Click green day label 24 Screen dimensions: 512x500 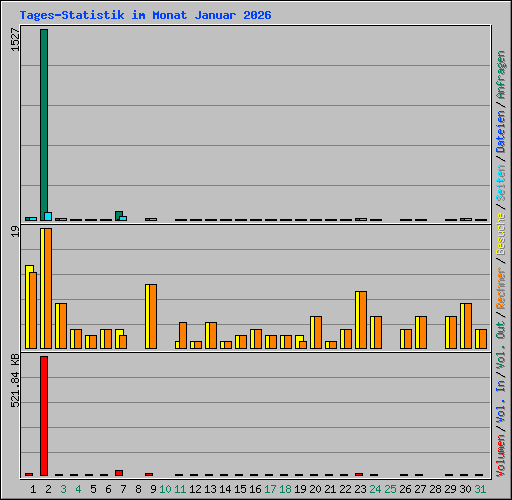coord(375,489)
